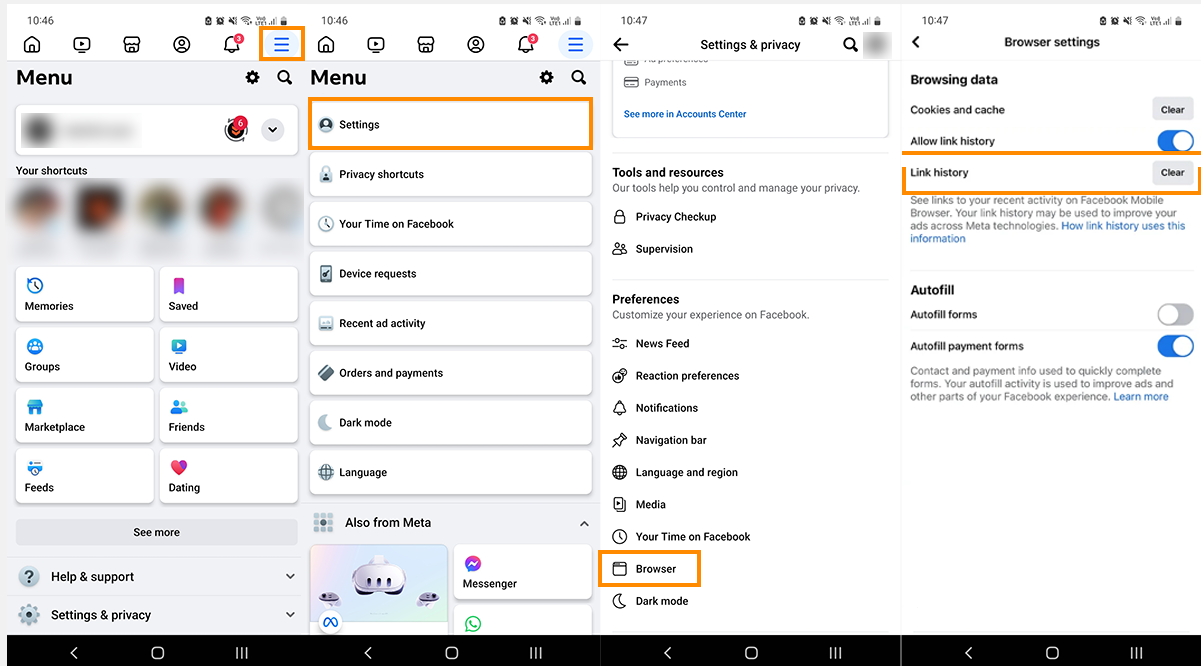Go back from Settings & privacy screen
Screen dimensions: 1201x666
pos(621,44)
